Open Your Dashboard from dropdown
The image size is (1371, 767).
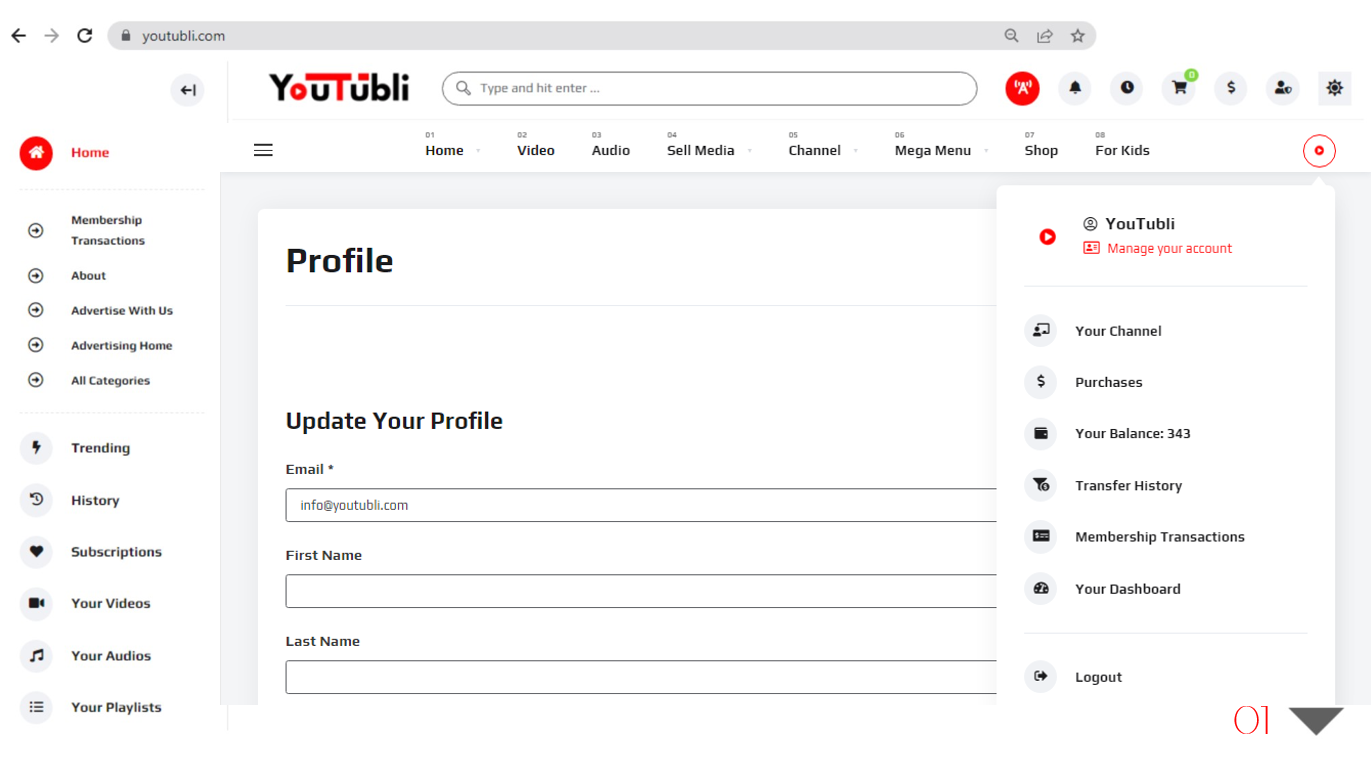1127,589
